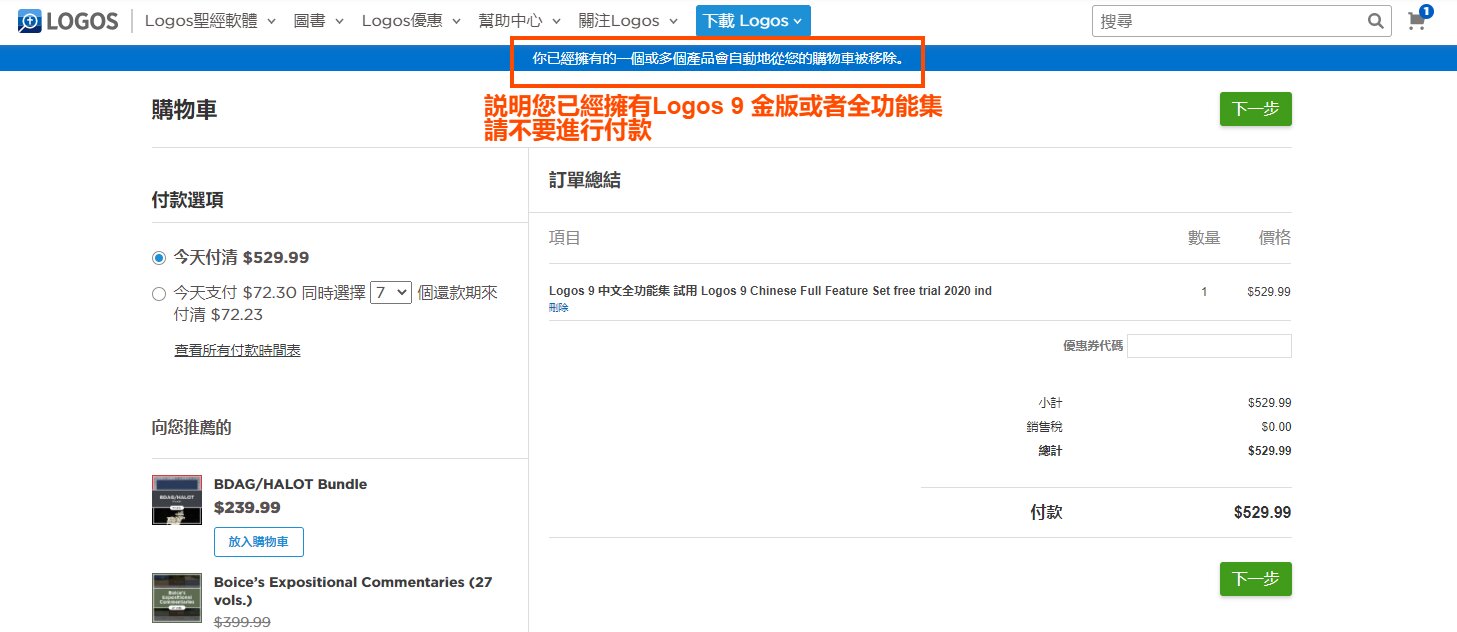Click the top 下一步 button
Screen dimensions: 1457x632
pos(1255,109)
